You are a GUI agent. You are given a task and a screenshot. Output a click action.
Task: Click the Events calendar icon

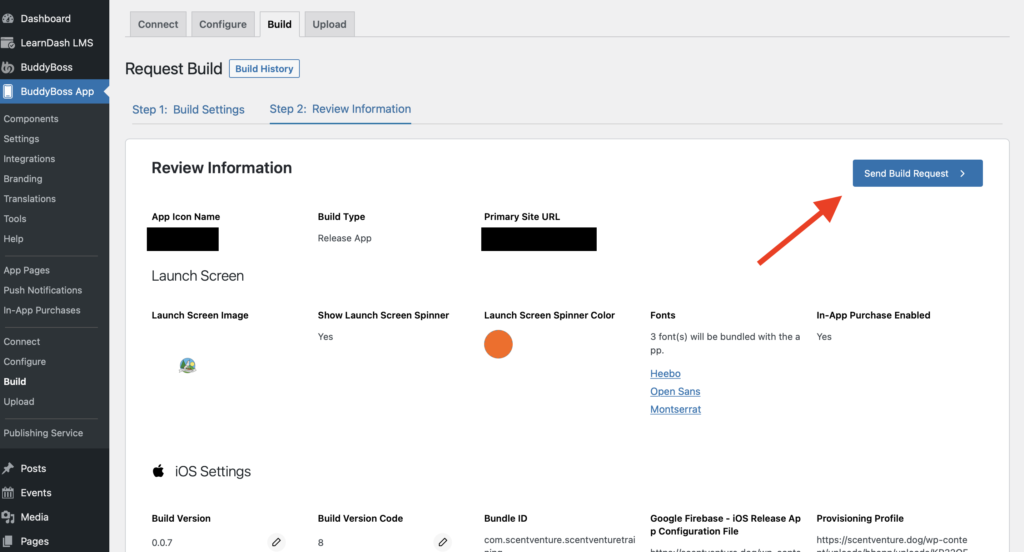tap(9, 493)
